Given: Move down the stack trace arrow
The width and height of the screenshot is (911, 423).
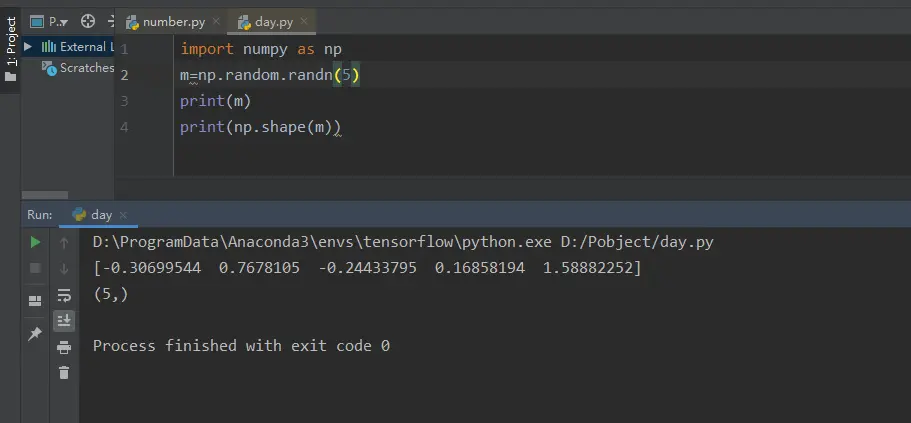Looking at the screenshot, I should (x=64, y=268).
